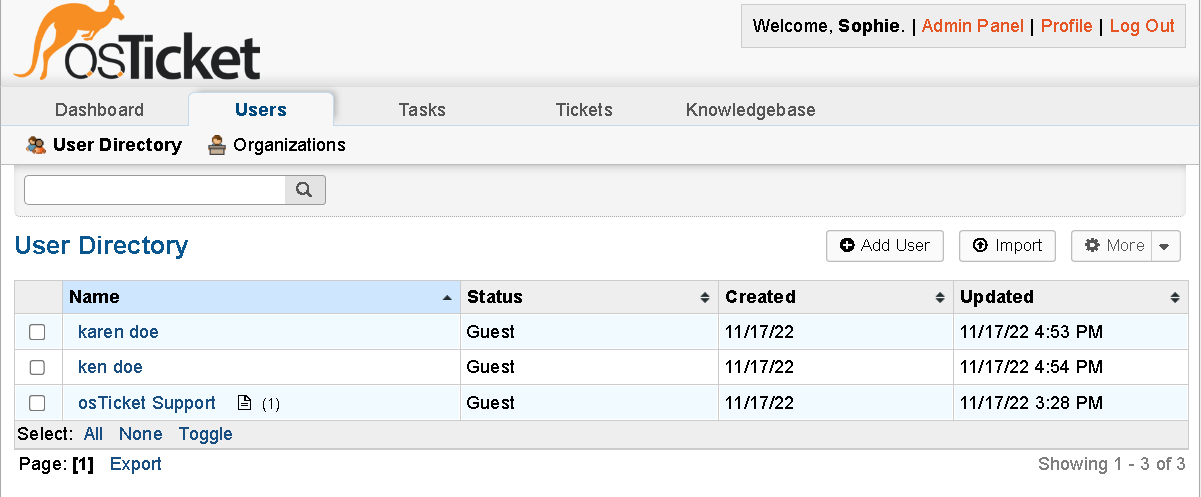Switch to the Knowledgebase tab

coord(750,110)
